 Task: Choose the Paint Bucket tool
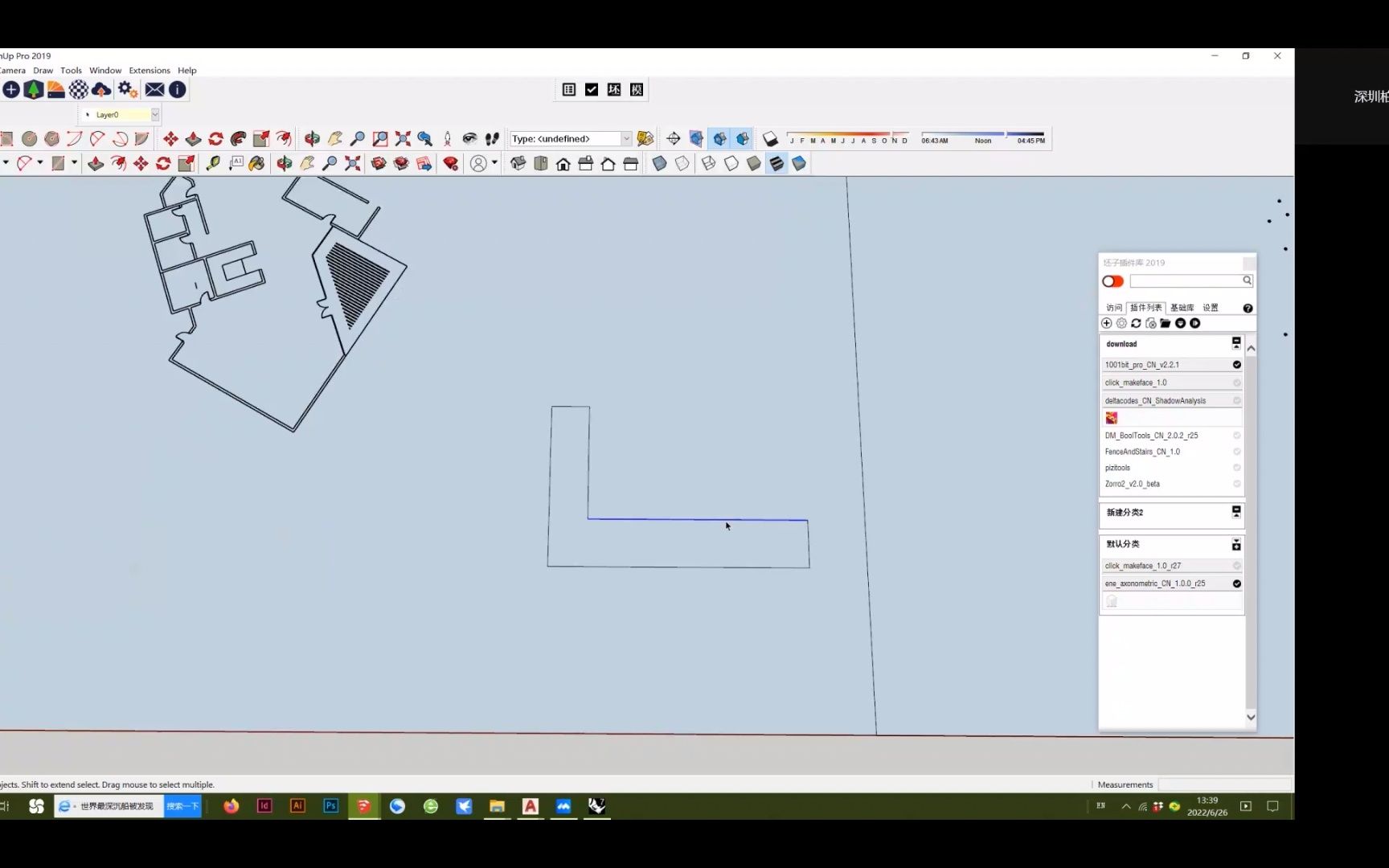[256, 164]
